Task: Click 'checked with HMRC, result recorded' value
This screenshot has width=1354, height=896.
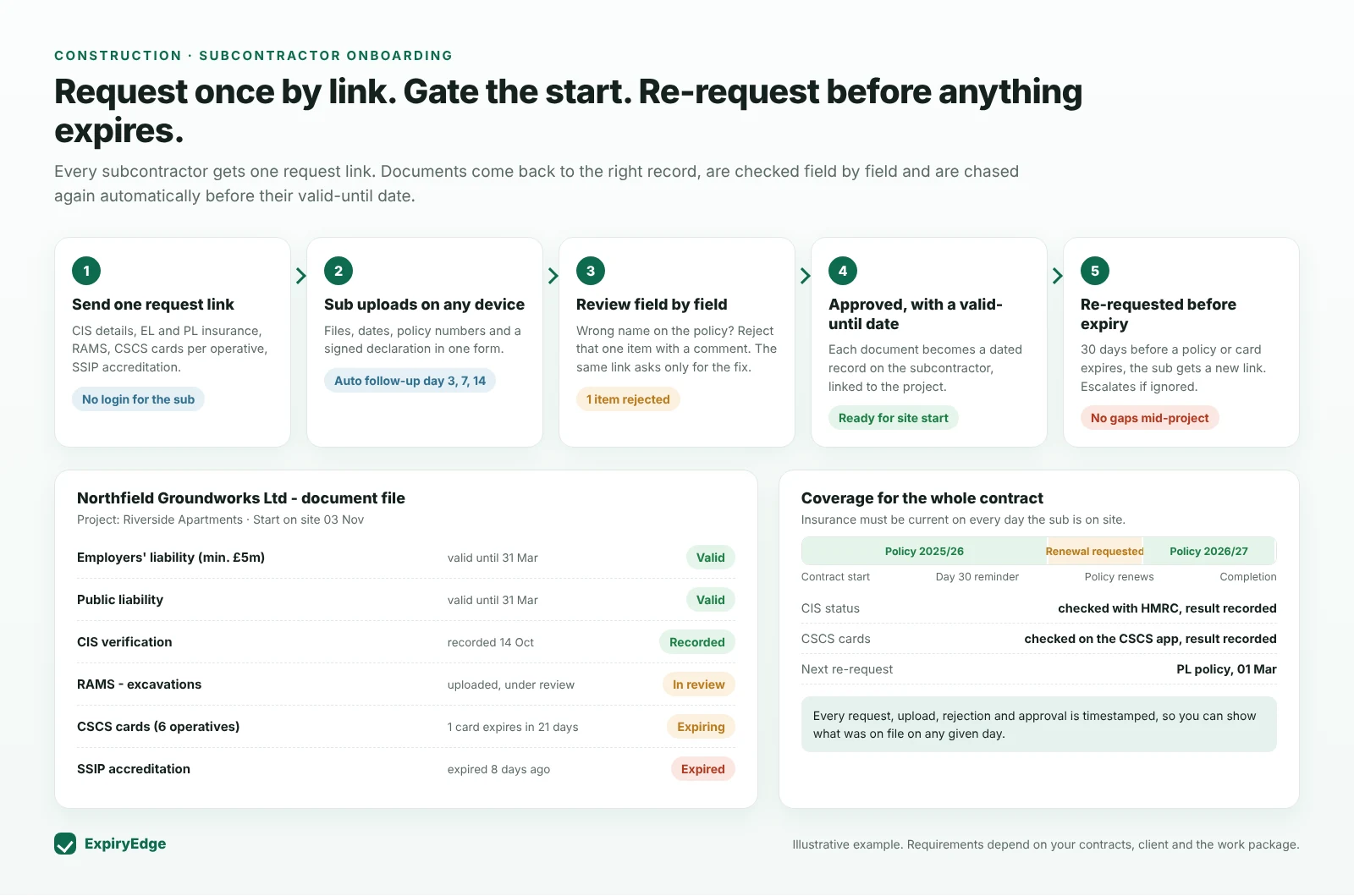Action: (1167, 608)
